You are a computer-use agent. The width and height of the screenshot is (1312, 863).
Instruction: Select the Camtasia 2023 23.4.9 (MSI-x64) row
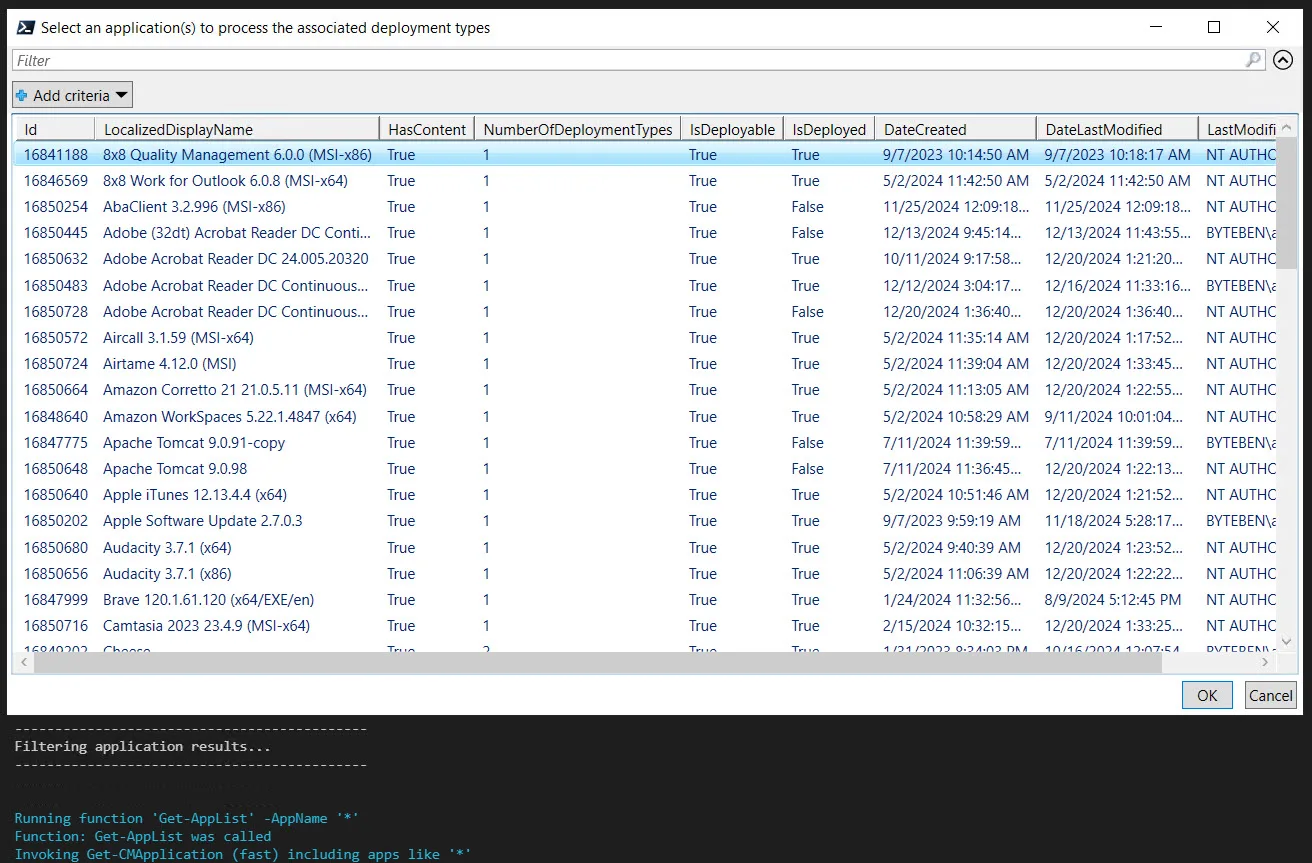point(645,626)
